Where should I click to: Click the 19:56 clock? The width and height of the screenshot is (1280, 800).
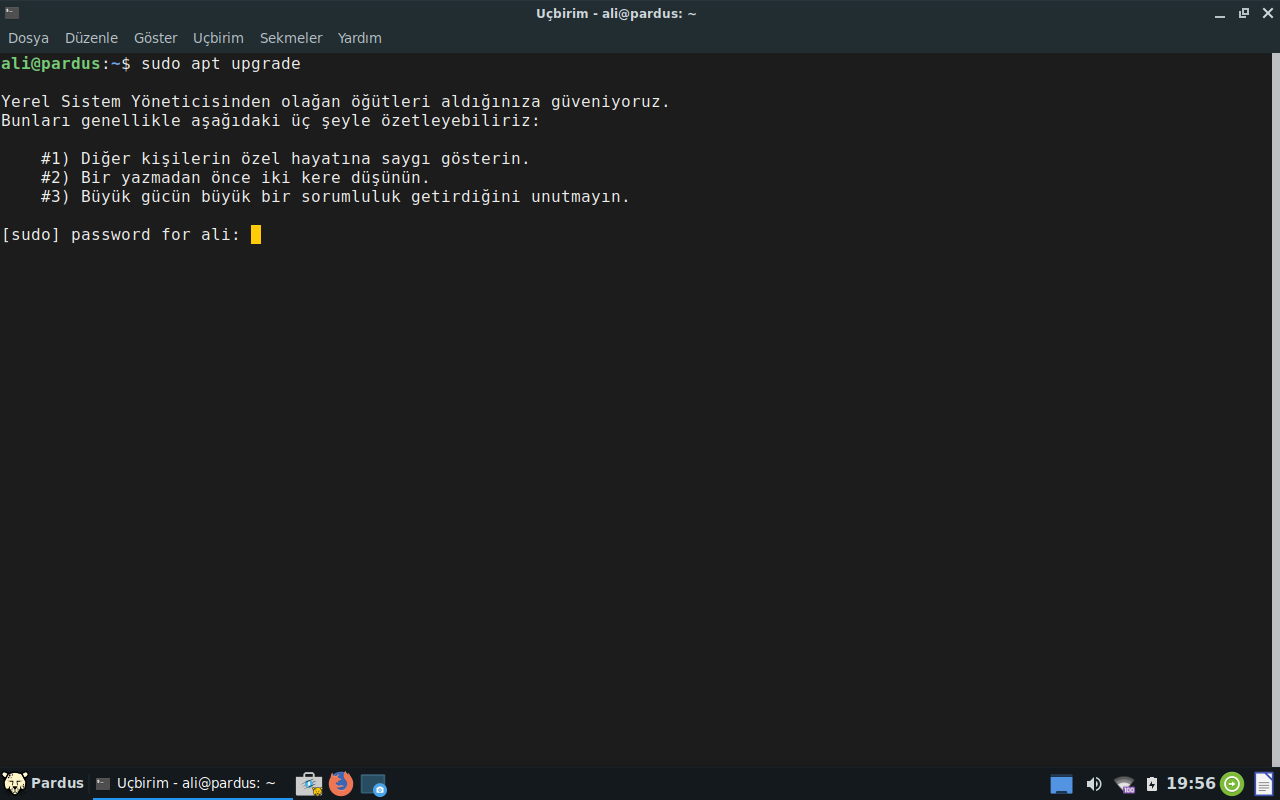click(x=1190, y=783)
